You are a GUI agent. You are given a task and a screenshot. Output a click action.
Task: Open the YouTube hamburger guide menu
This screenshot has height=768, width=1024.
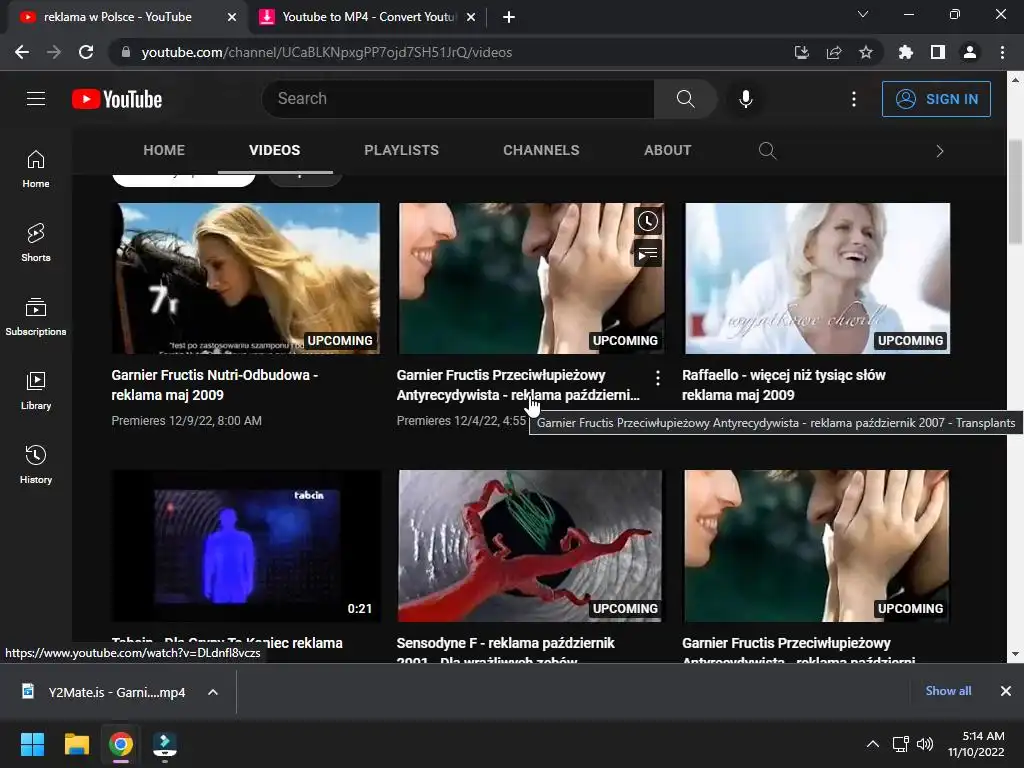pyautogui.click(x=36, y=99)
